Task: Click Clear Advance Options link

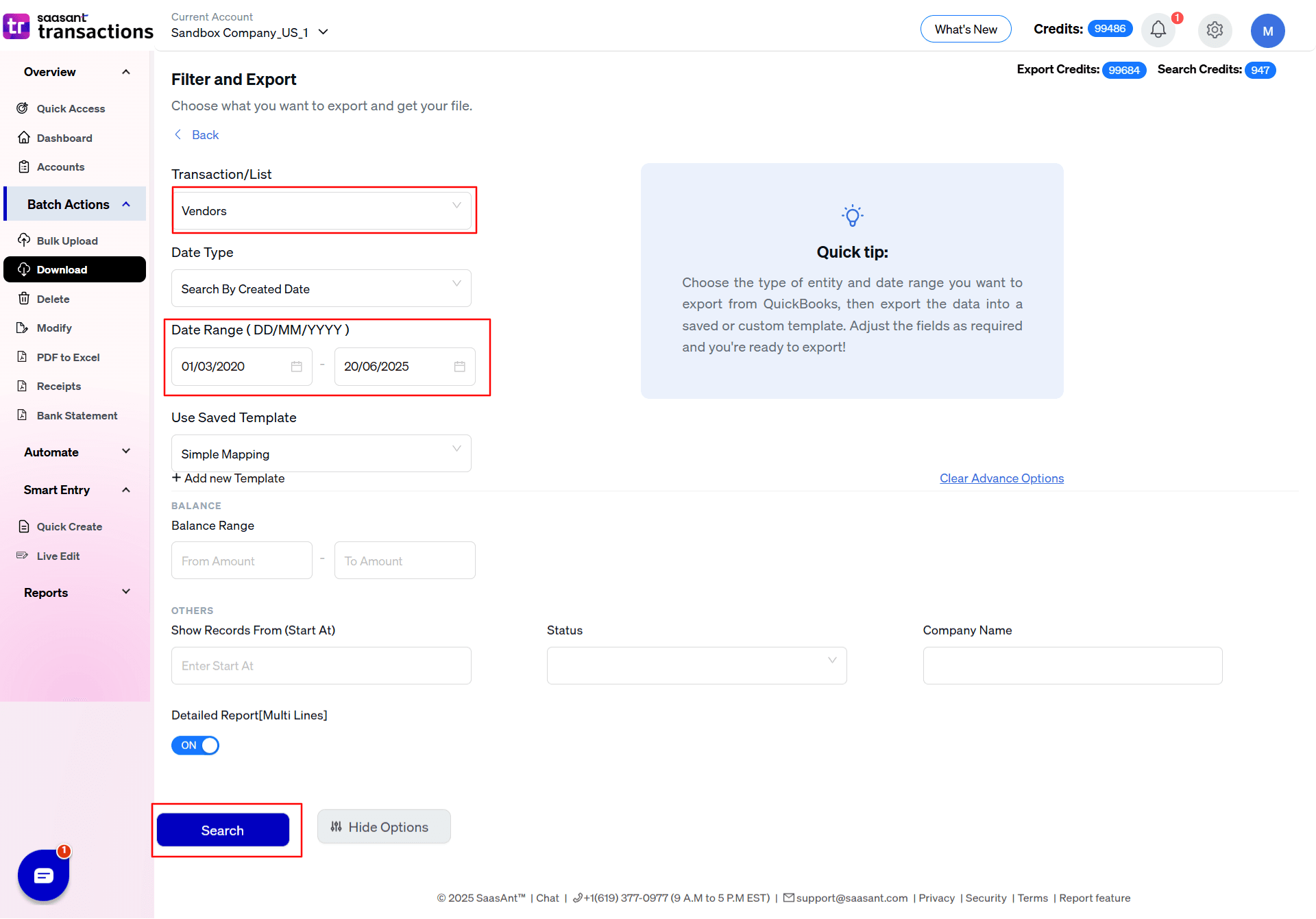Action: pyautogui.click(x=1001, y=478)
